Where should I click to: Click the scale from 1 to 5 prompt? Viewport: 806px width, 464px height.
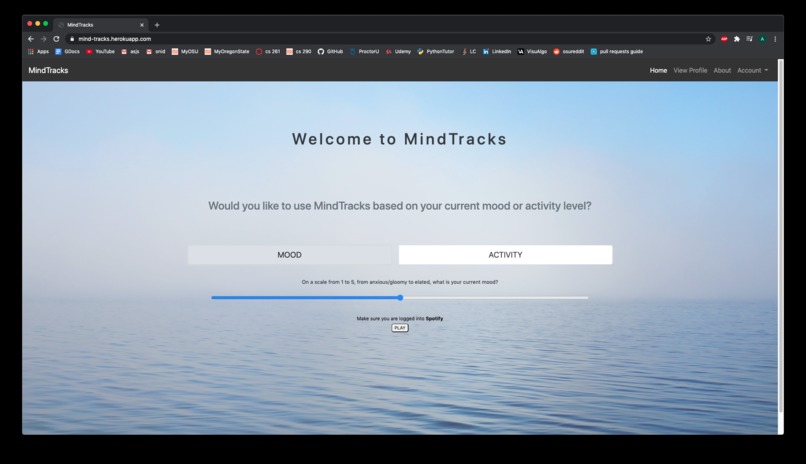pyautogui.click(x=399, y=282)
